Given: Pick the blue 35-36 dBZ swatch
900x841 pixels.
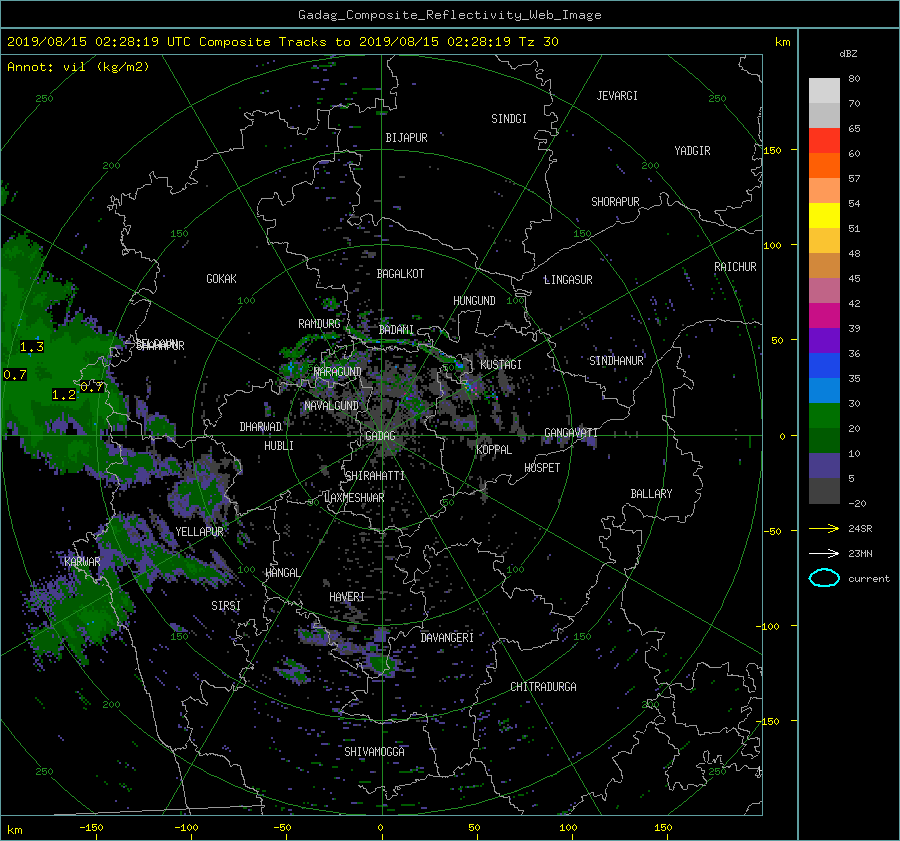Looking at the screenshot, I should click(824, 366).
